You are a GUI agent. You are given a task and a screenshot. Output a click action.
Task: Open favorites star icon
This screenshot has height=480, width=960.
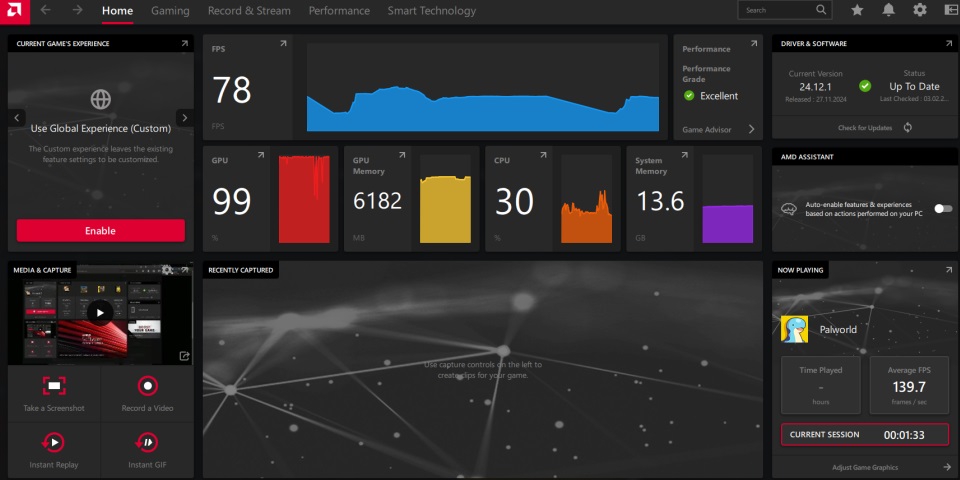pos(857,10)
